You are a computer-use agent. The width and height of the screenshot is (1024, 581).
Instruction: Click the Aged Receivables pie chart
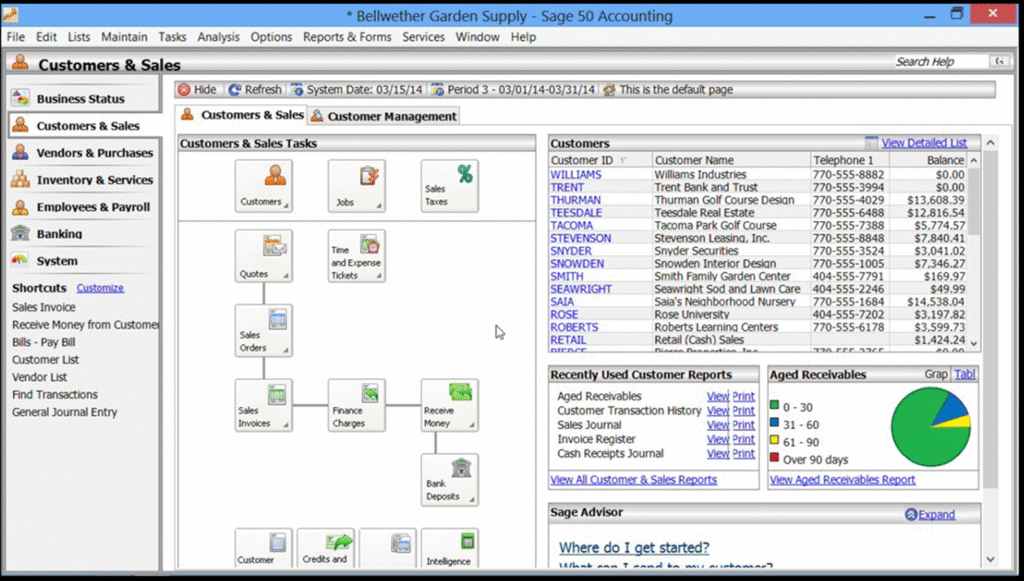click(x=931, y=427)
